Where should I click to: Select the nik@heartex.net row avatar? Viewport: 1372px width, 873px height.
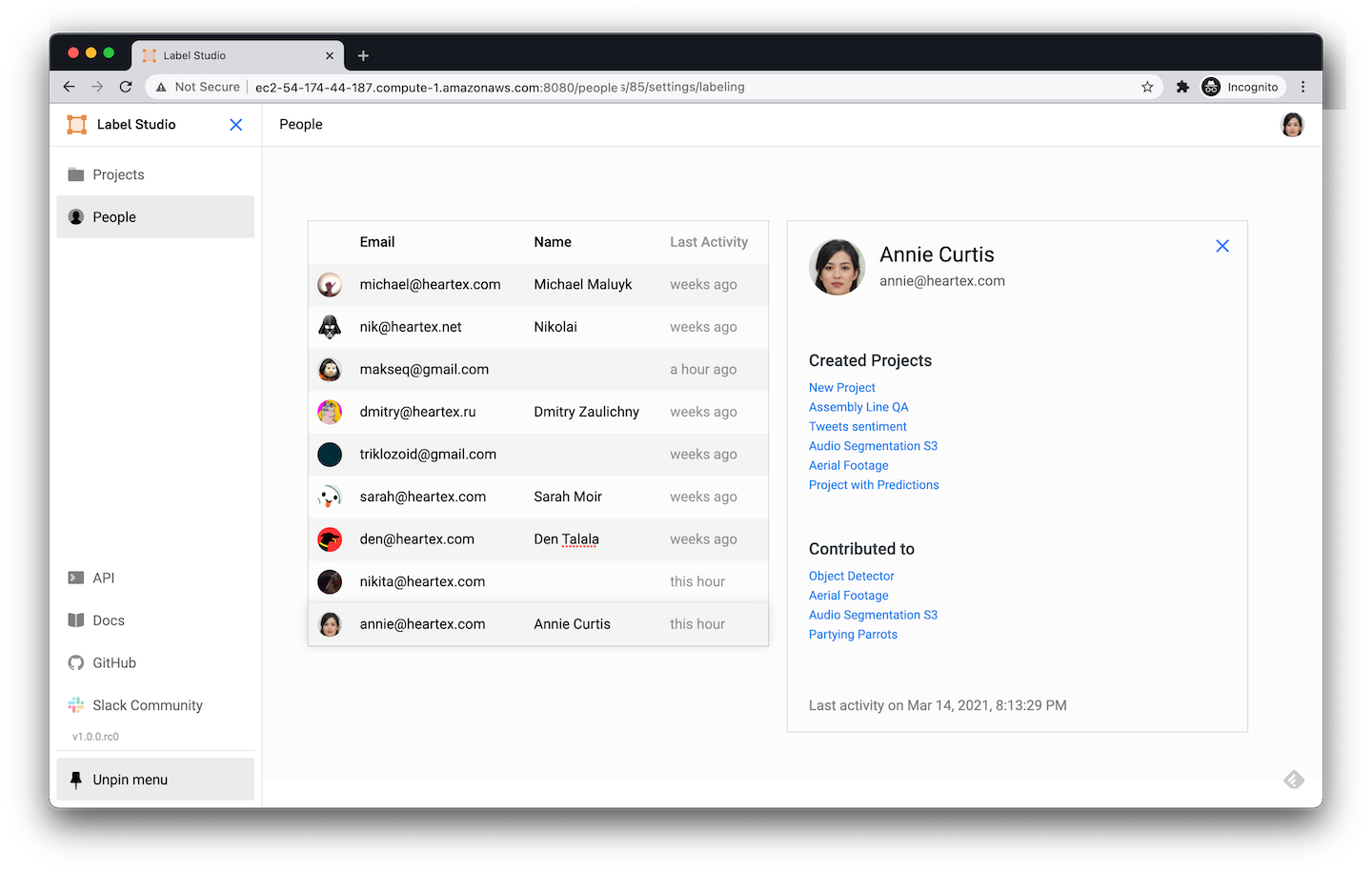pyautogui.click(x=330, y=327)
